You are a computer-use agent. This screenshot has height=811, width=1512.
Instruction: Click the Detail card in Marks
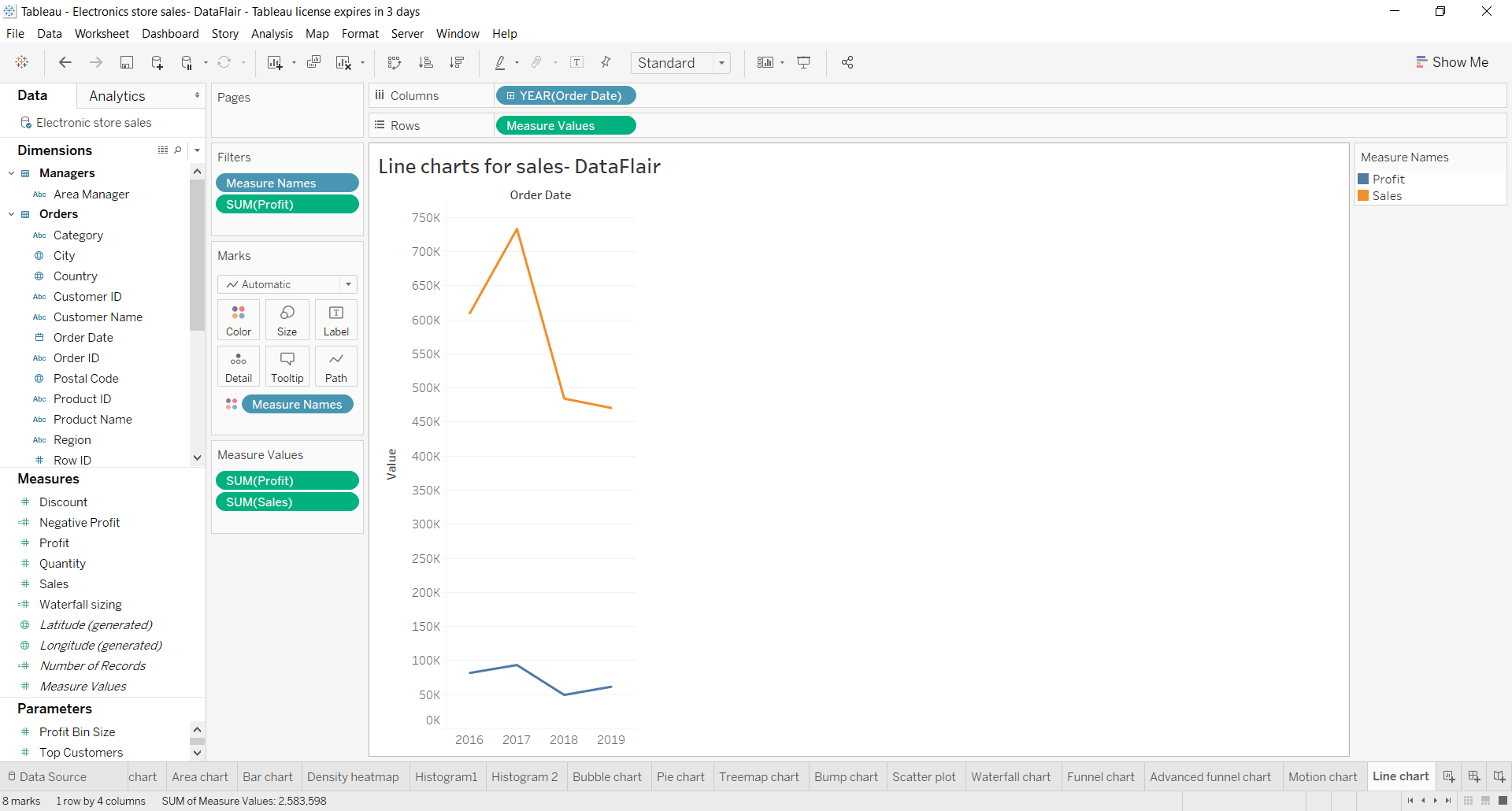(239, 366)
